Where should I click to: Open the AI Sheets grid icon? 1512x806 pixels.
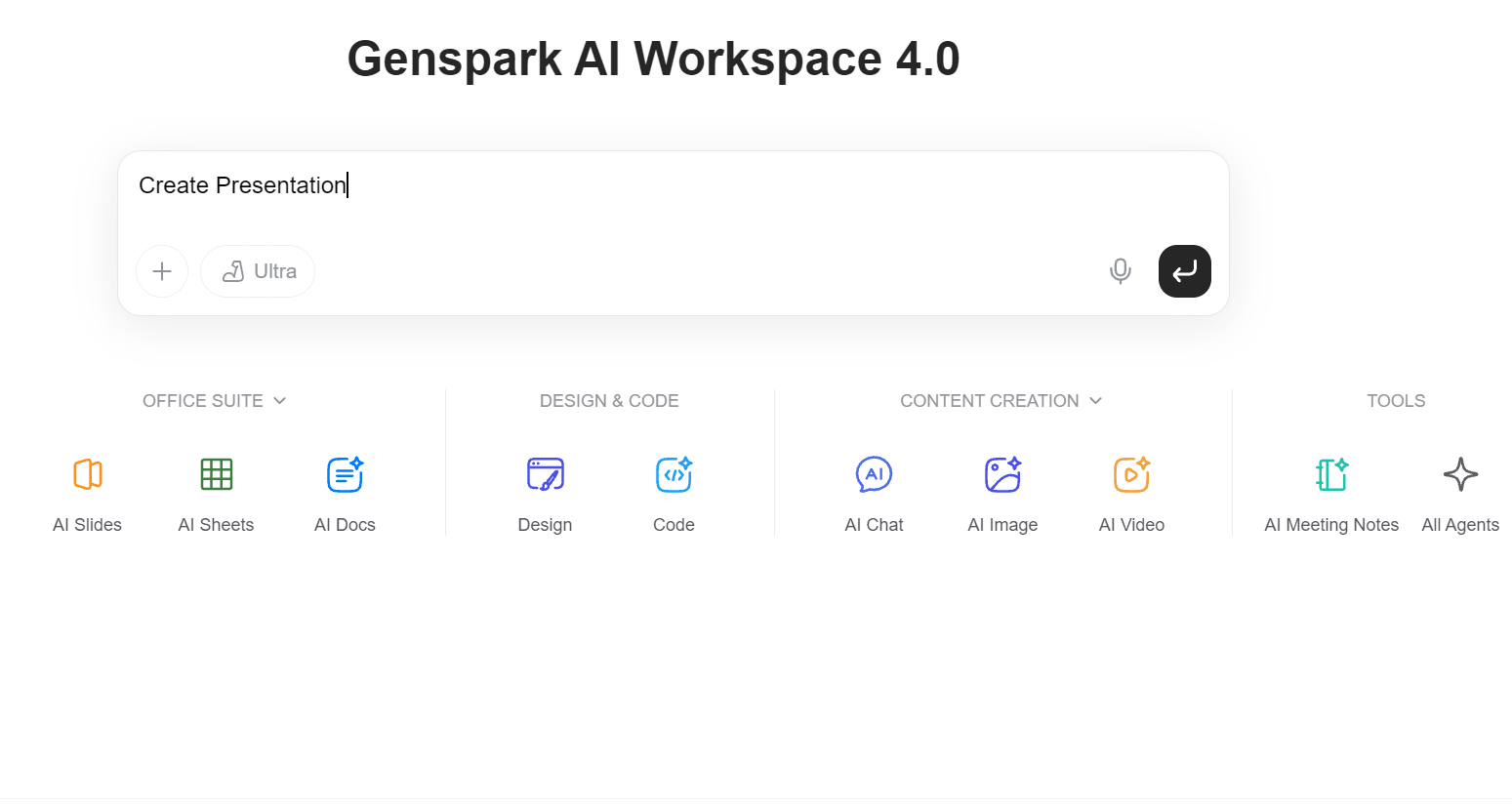coord(217,474)
